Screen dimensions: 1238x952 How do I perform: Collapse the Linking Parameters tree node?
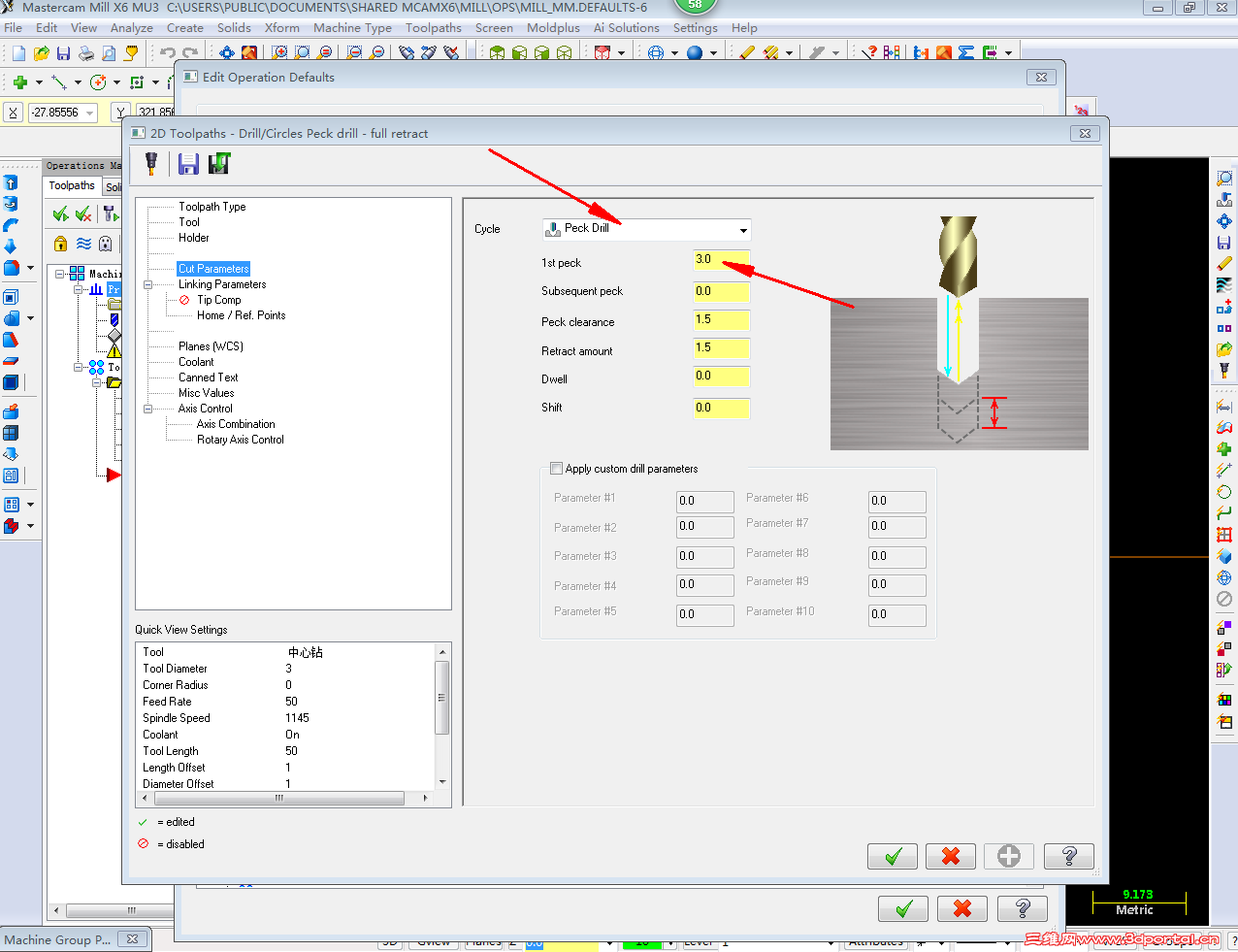(x=148, y=284)
